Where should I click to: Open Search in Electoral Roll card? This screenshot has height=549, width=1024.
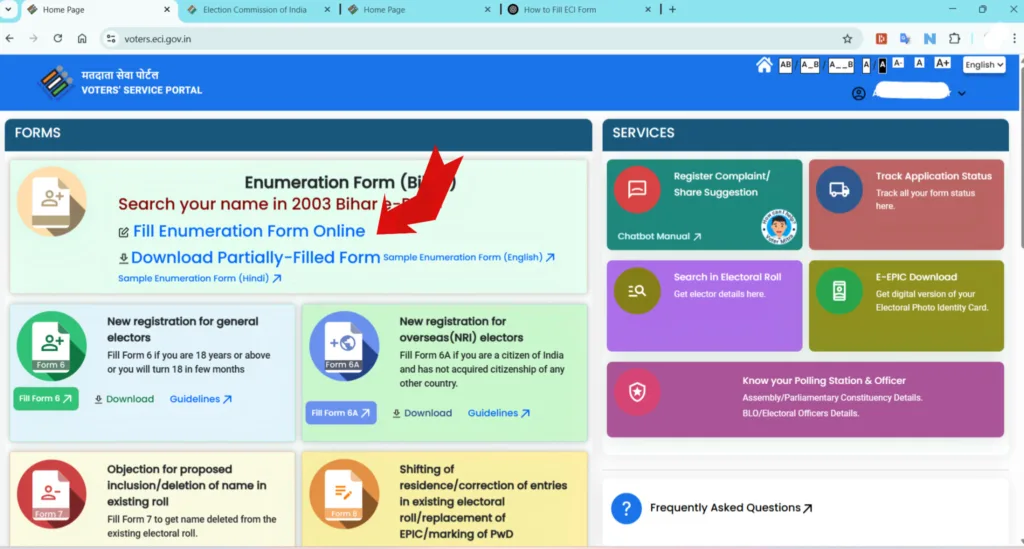tap(704, 306)
